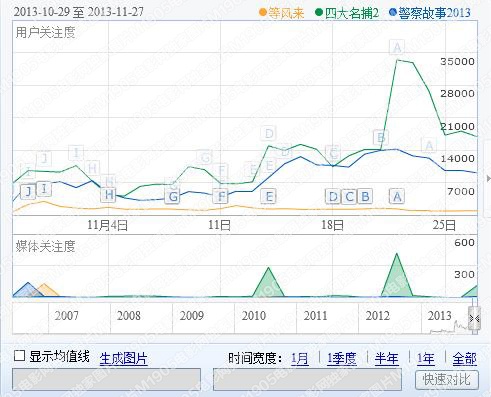Screen dimensions: 491x397
Task: Select the blue B event marker
Action: point(365,197)
